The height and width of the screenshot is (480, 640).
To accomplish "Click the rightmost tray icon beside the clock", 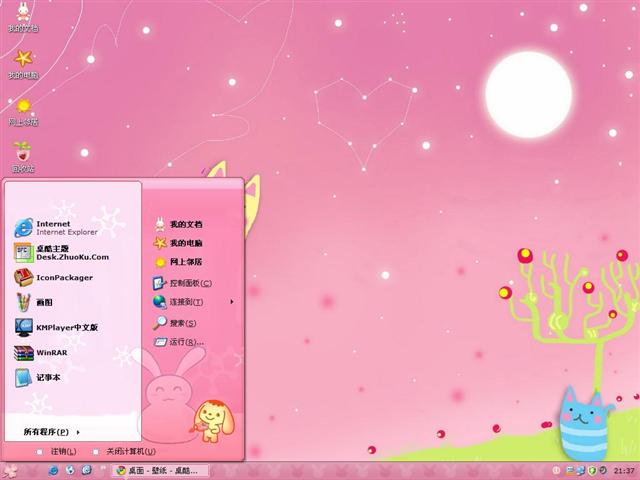I will 602,471.
